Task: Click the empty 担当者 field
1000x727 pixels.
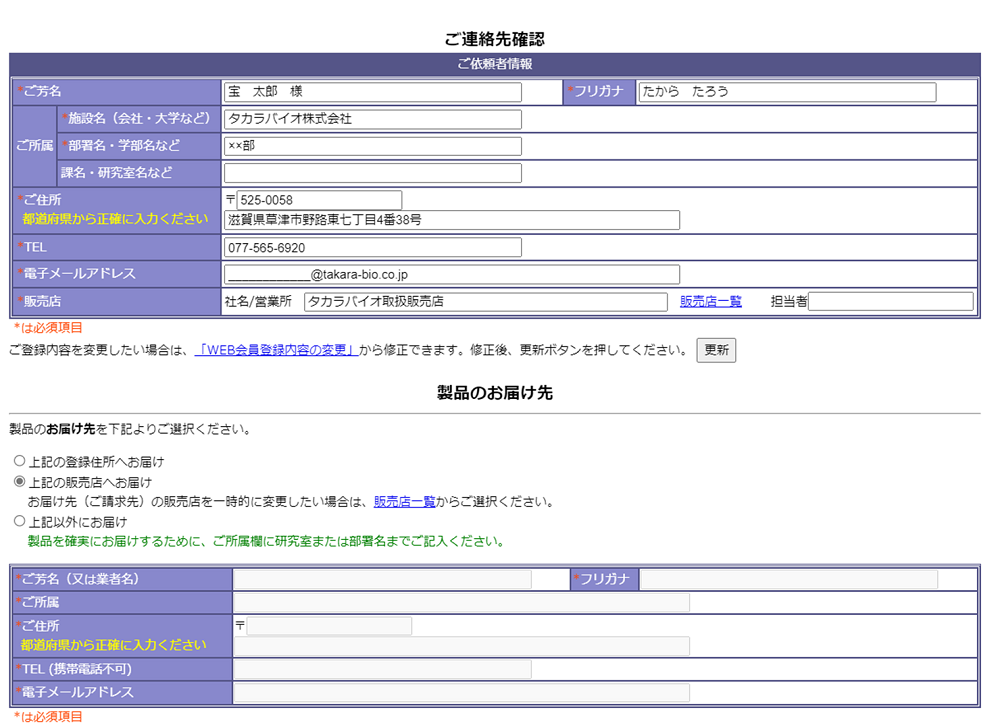Action: 890,301
